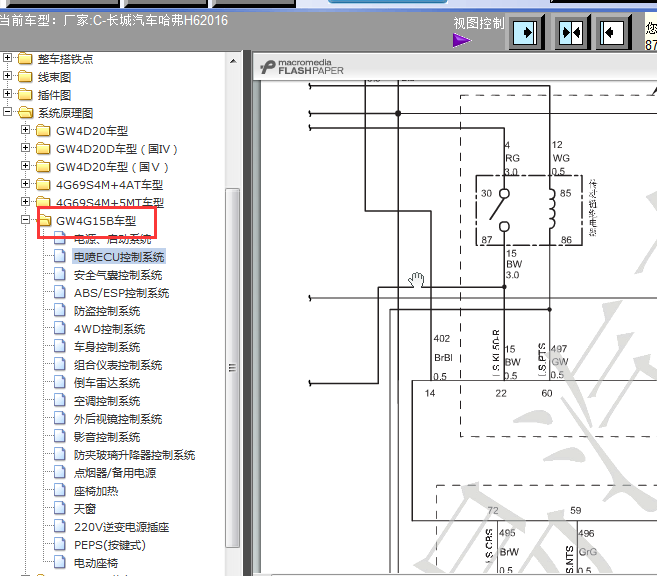
Task: Click the folder icon beside 线束图
Action: 25,76
